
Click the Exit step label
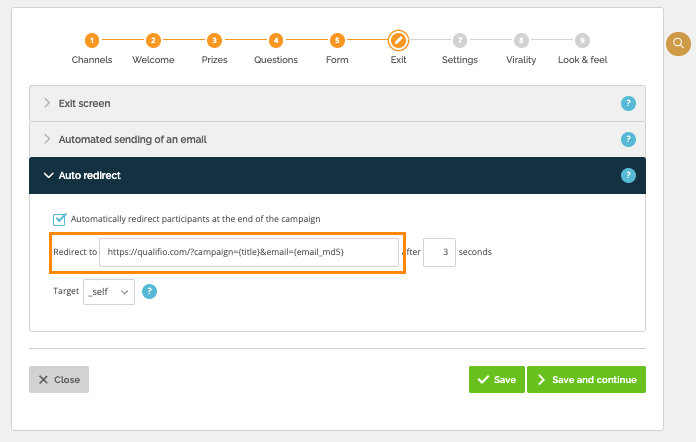(398, 60)
